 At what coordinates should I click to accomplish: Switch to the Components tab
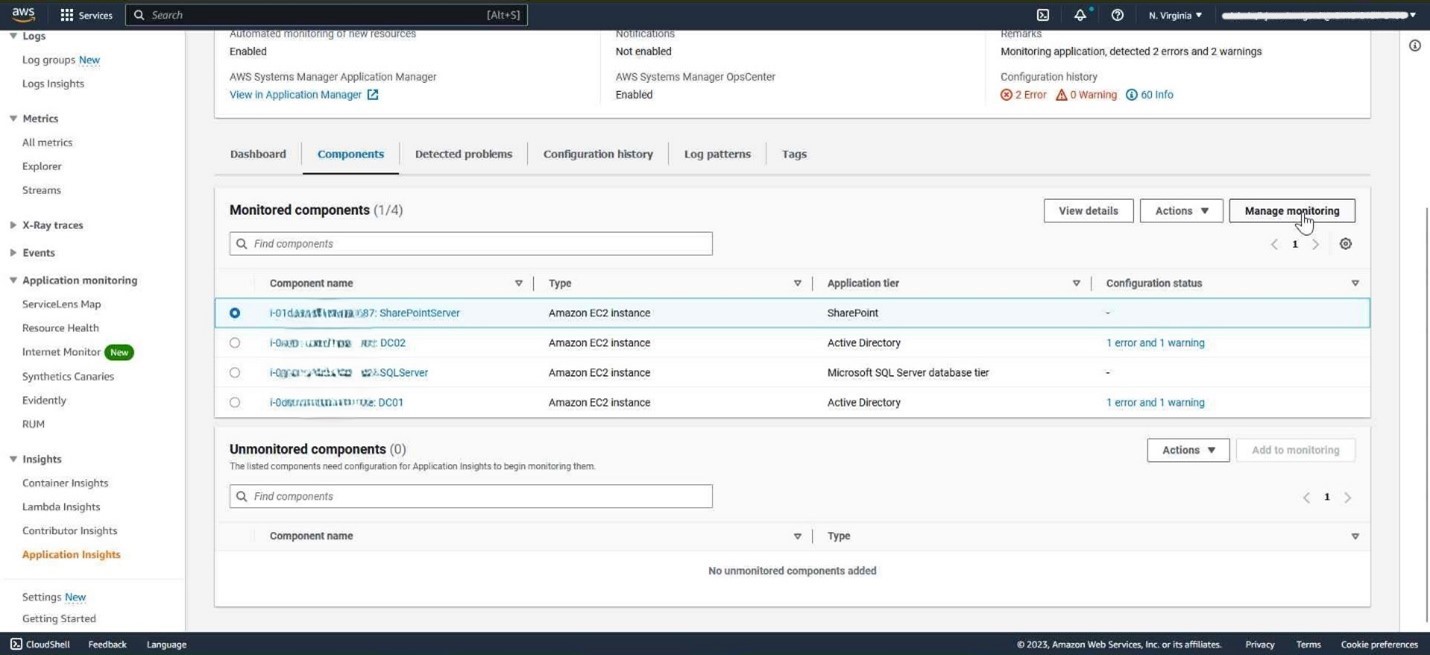pos(350,154)
